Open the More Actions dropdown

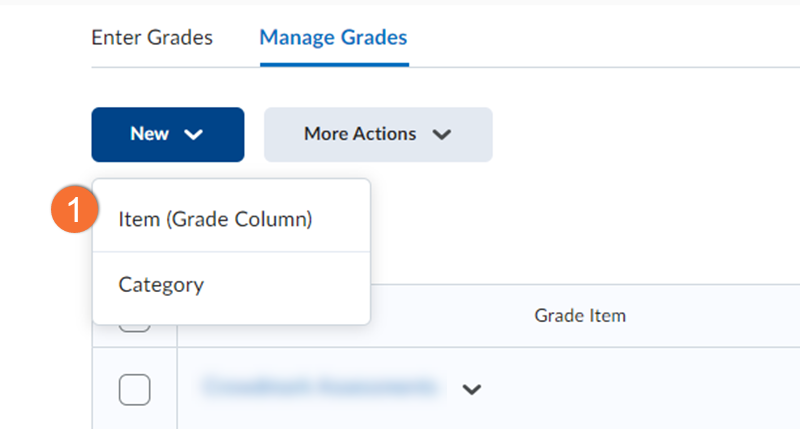tap(378, 134)
